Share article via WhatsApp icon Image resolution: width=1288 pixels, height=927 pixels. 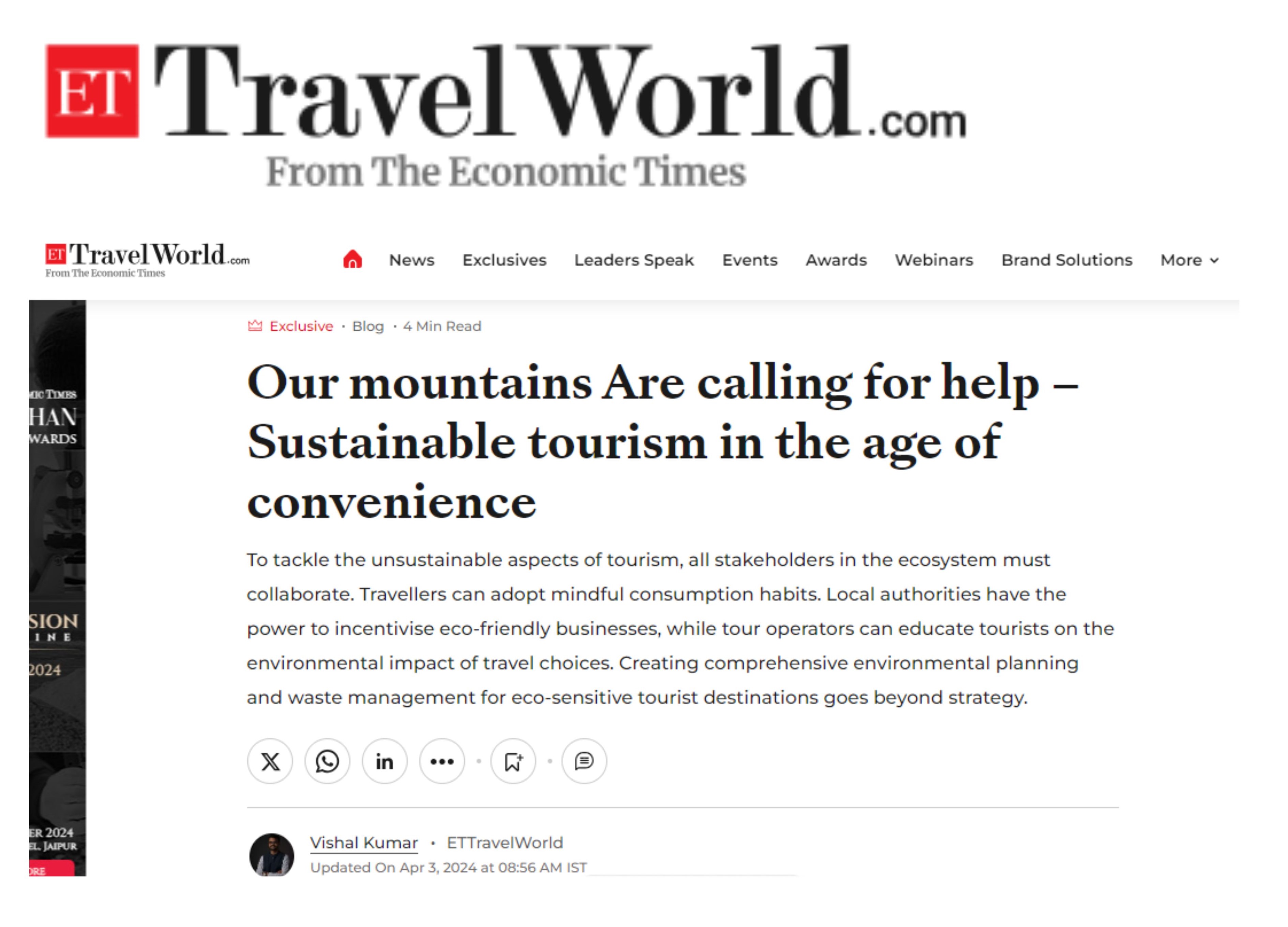pos(328,761)
